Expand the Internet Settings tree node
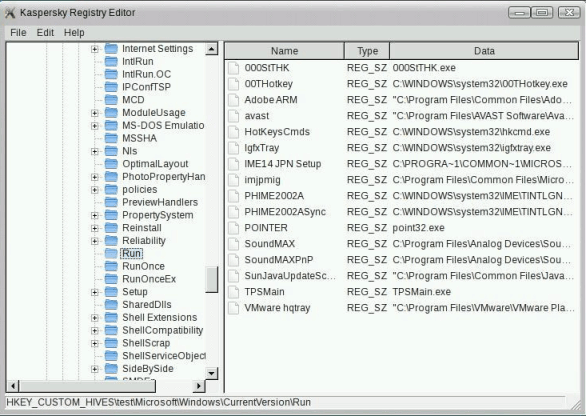 click(x=95, y=49)
